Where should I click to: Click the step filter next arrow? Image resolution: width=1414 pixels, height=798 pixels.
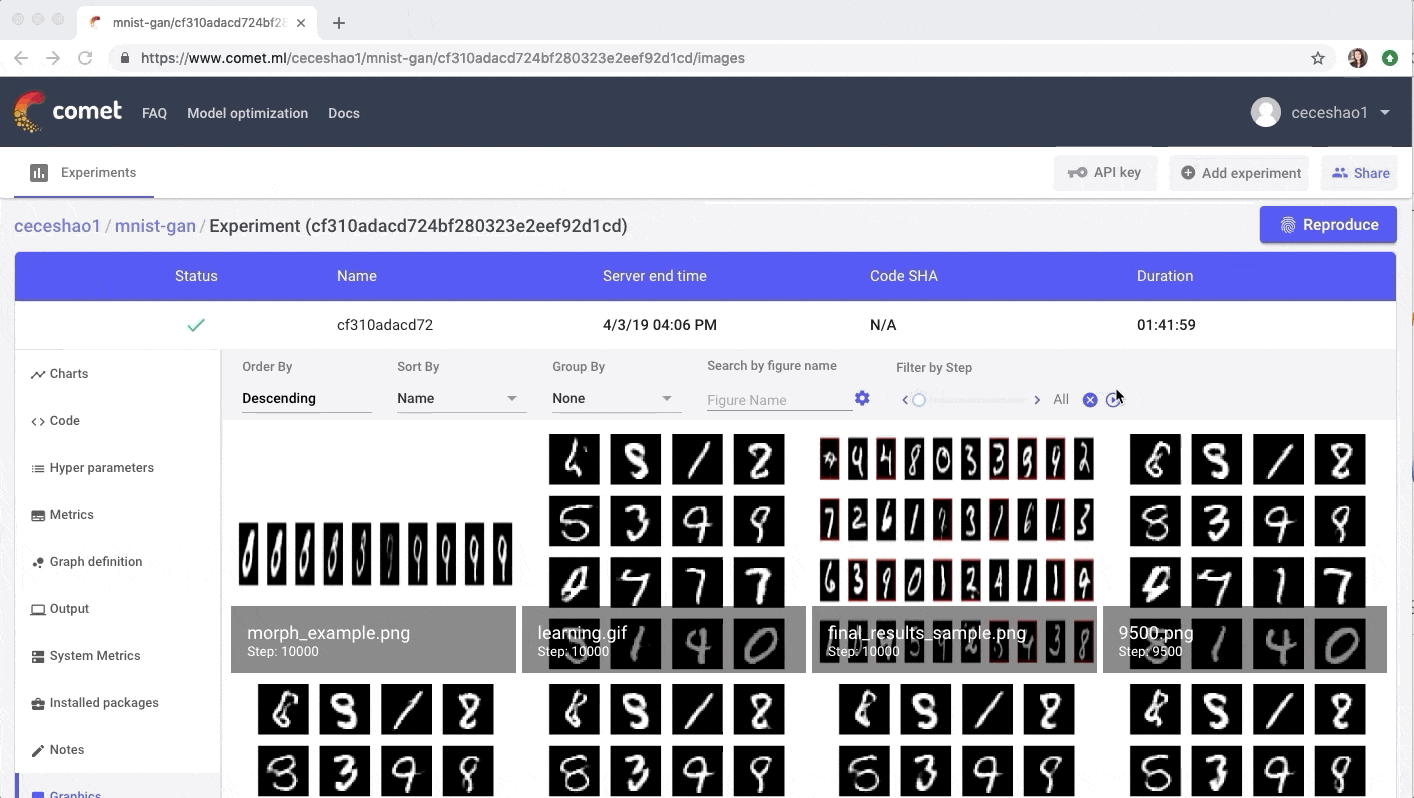pyautogui.click(x=1037, y=400)
